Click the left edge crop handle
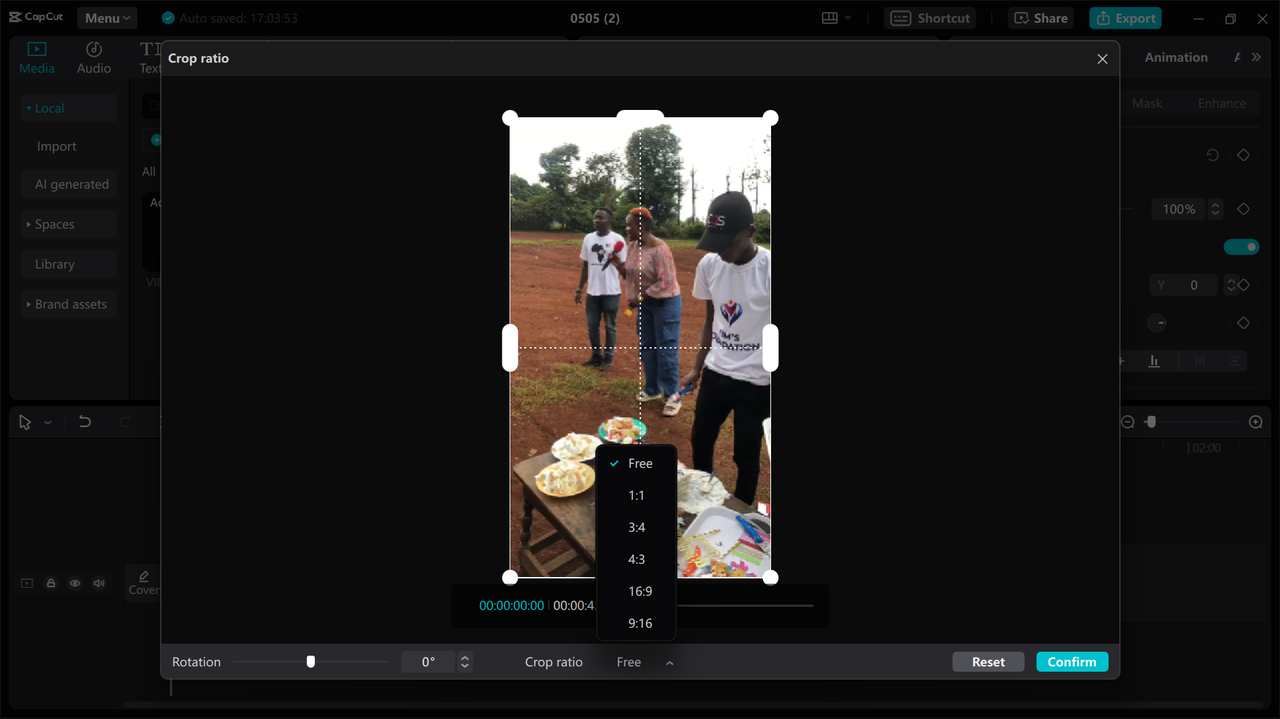Screen dimensions: 1280x719 (510, 348)
